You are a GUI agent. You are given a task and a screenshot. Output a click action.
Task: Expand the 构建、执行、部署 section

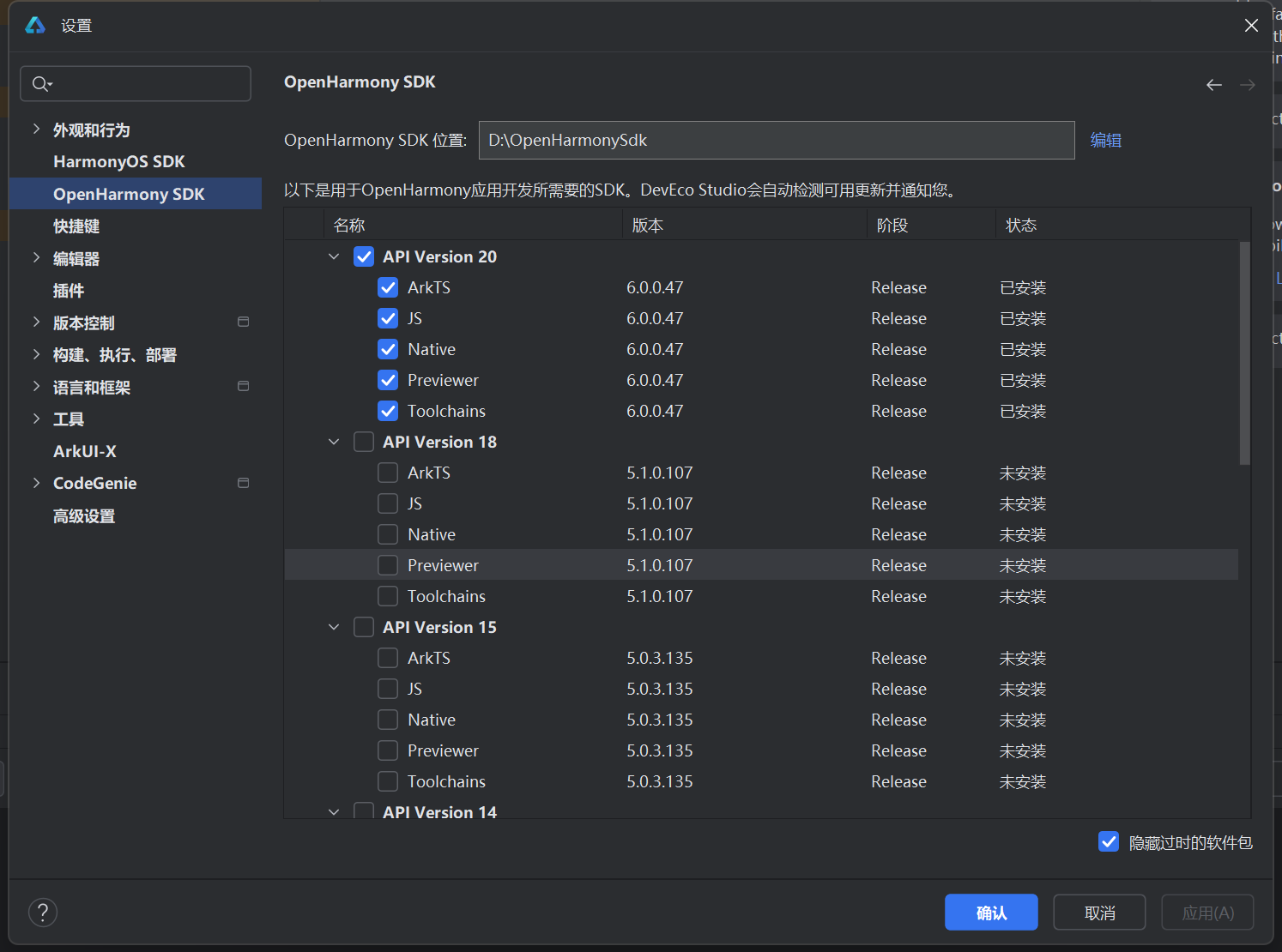[x=36, y=354]
